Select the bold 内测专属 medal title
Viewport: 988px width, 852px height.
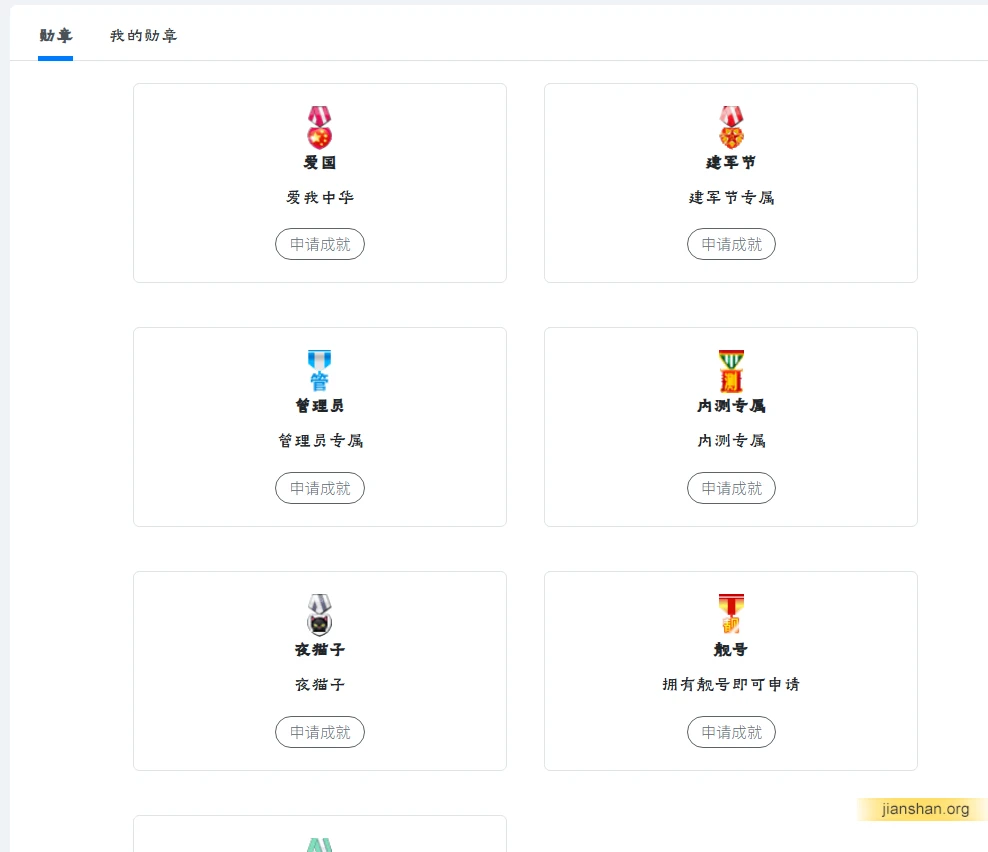point(731,406)
